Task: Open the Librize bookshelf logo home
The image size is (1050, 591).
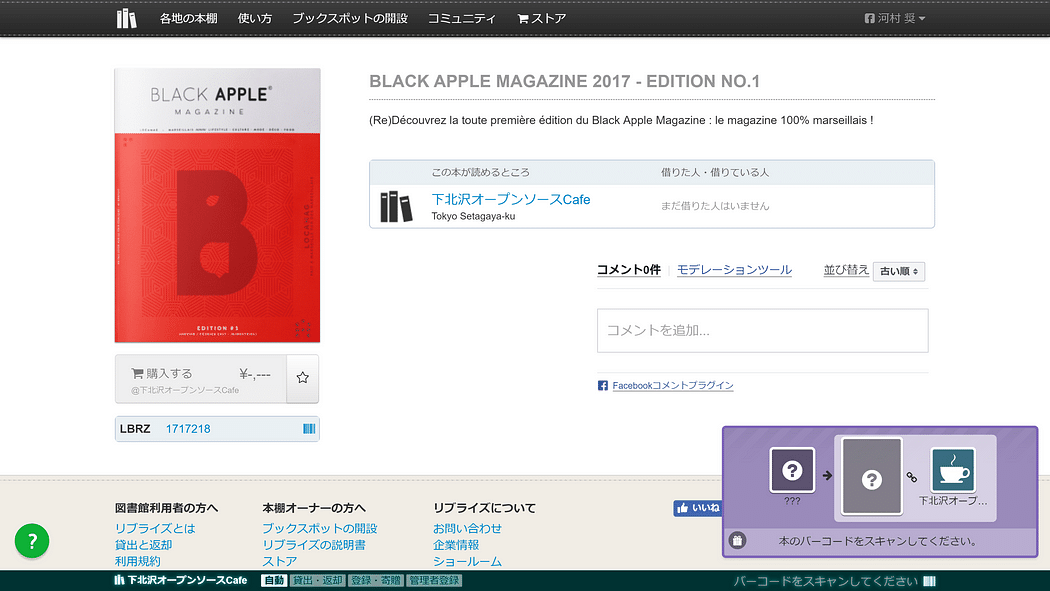Action: coord(126,18)
